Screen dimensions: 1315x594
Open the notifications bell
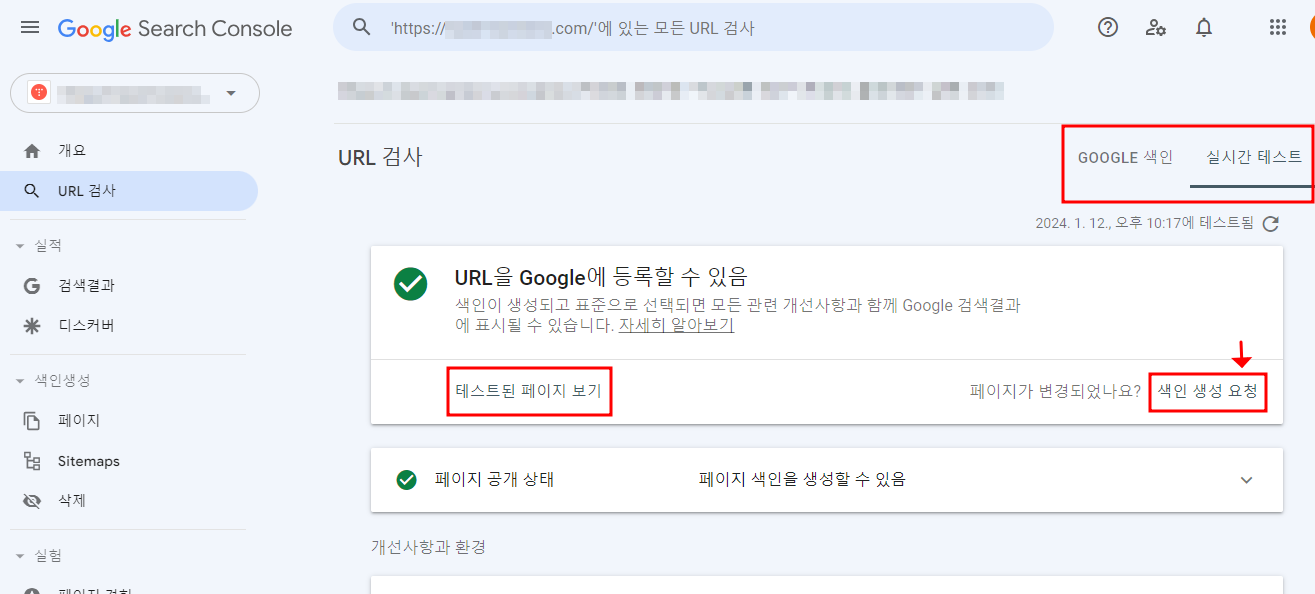click(x=1204, y=28)
